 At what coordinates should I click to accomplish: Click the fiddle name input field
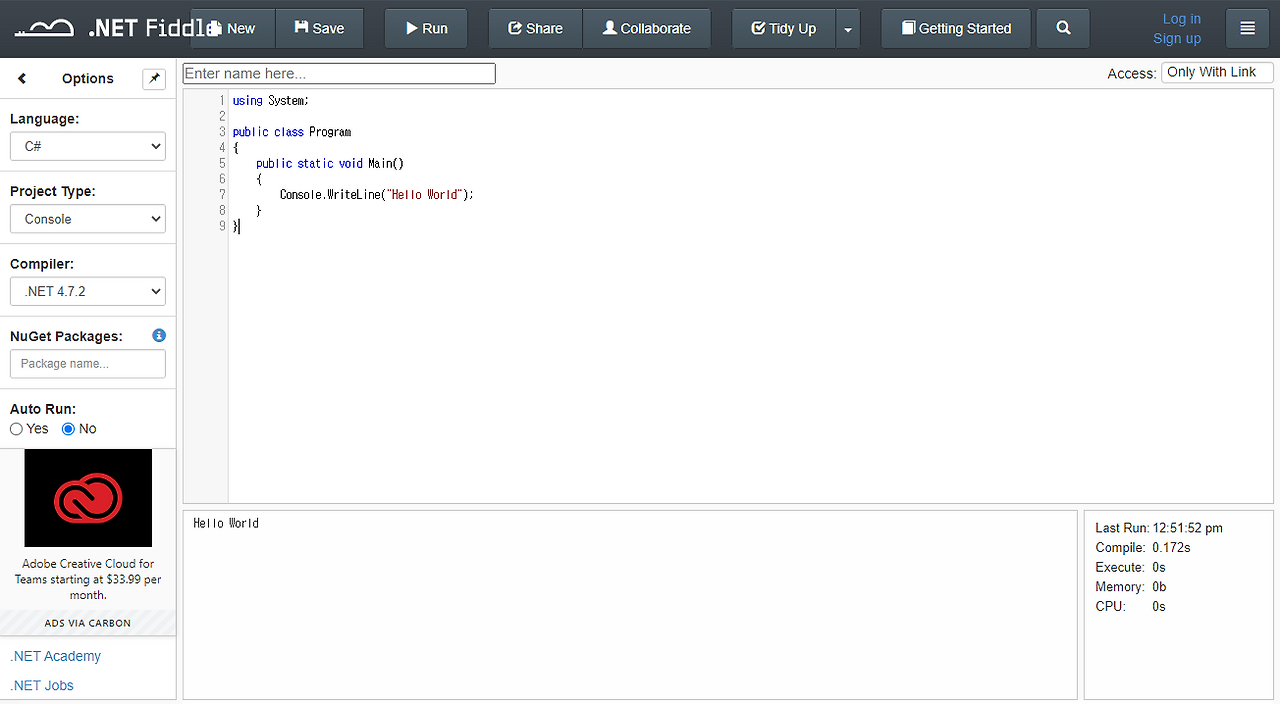click(x=338, y=72)
